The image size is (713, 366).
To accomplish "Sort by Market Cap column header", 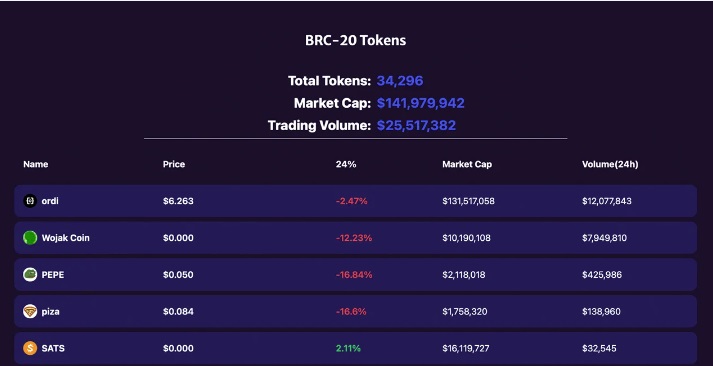I will click(467, 164).
